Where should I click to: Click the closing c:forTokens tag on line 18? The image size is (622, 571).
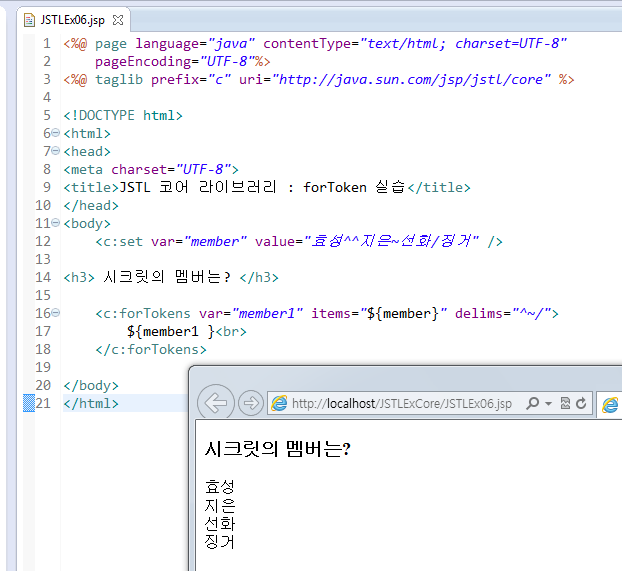pyautogui.click(x=151, y=349)
